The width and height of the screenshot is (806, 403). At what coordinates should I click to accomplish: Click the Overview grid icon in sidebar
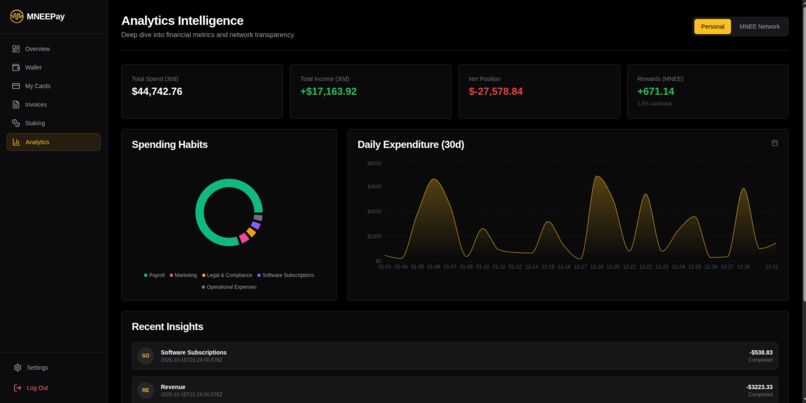(x=16, y=49)
